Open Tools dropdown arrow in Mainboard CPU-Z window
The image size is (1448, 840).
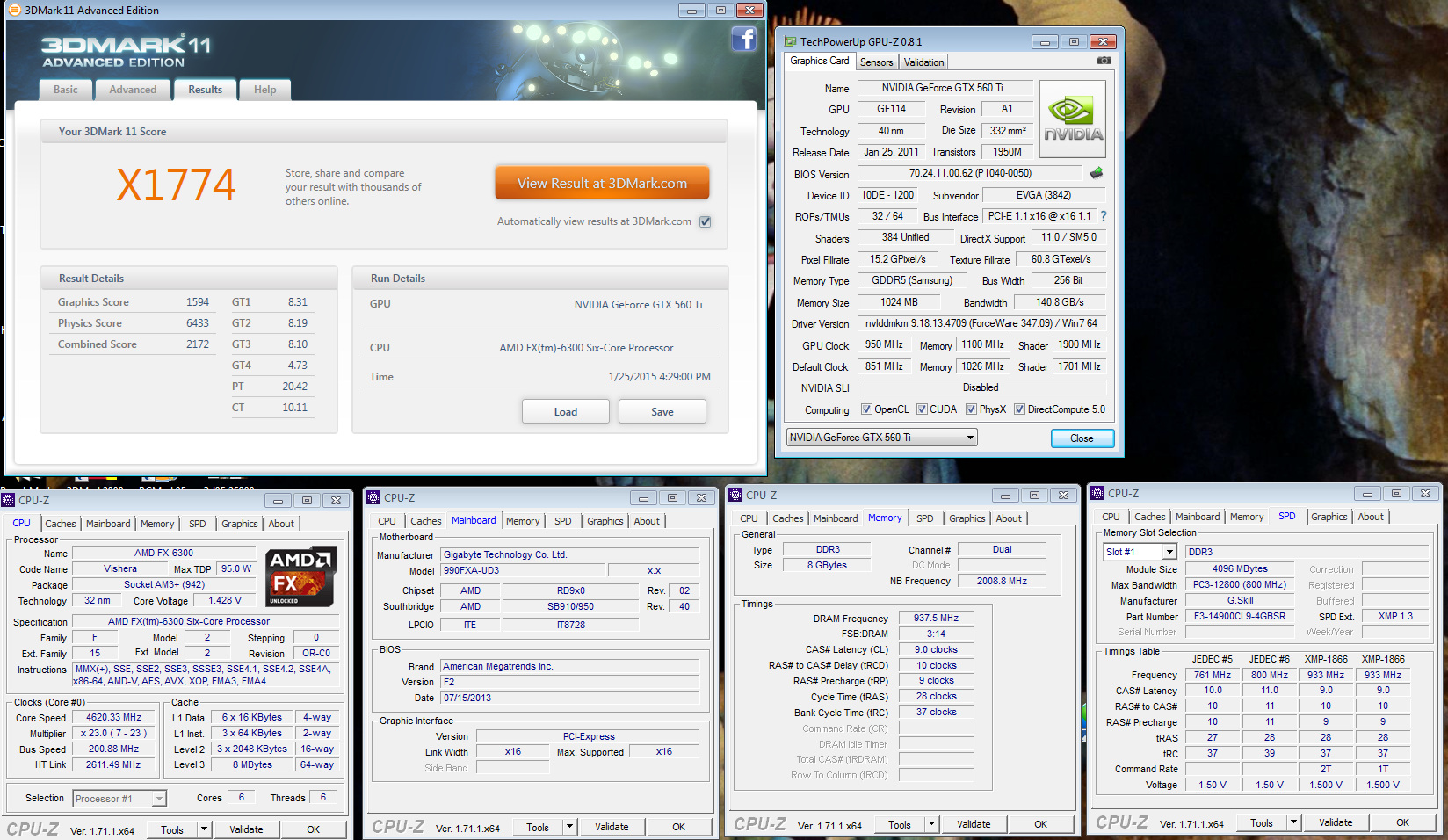point(569,826)
